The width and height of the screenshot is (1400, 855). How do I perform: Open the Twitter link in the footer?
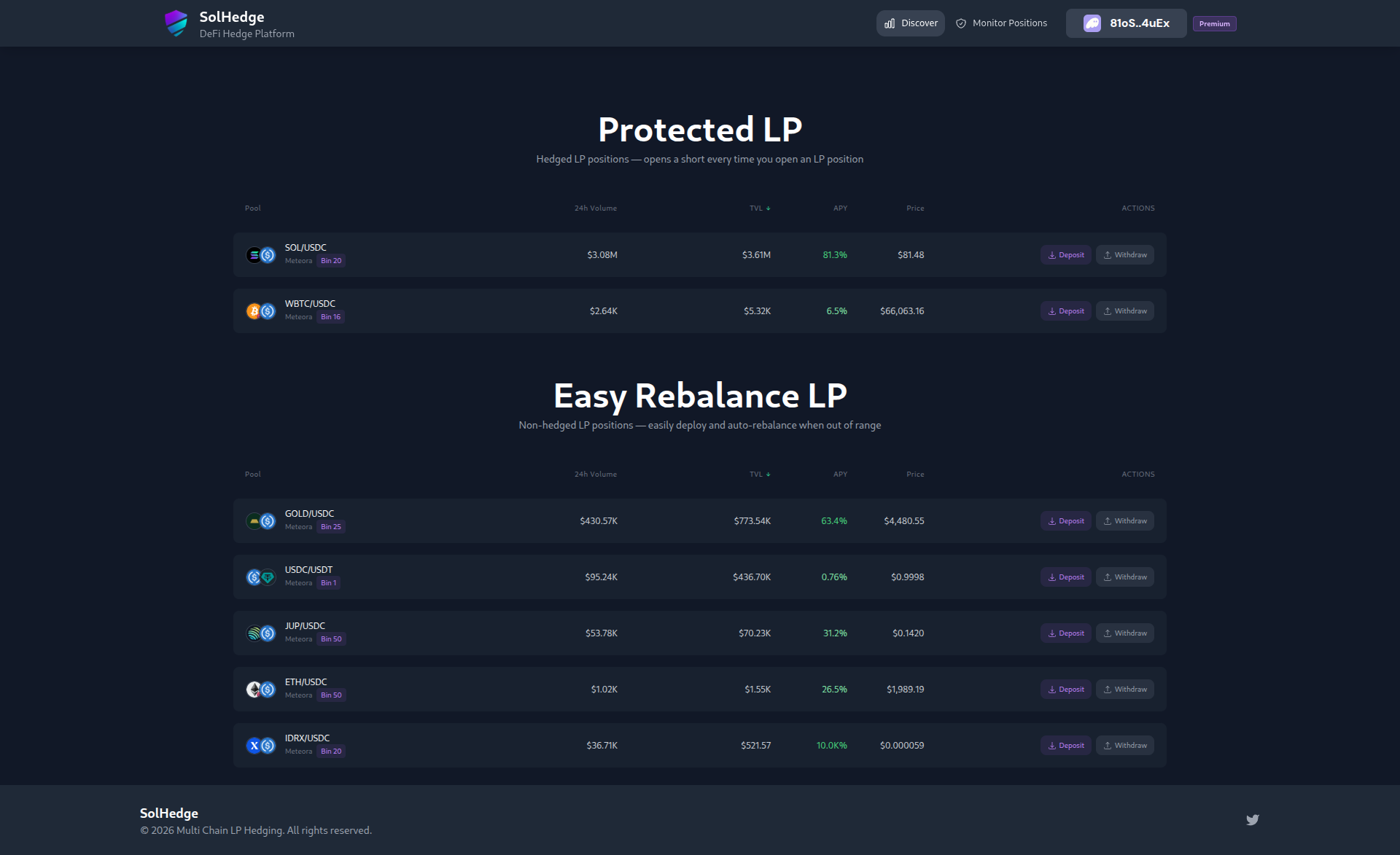(x=1253, y=819)
